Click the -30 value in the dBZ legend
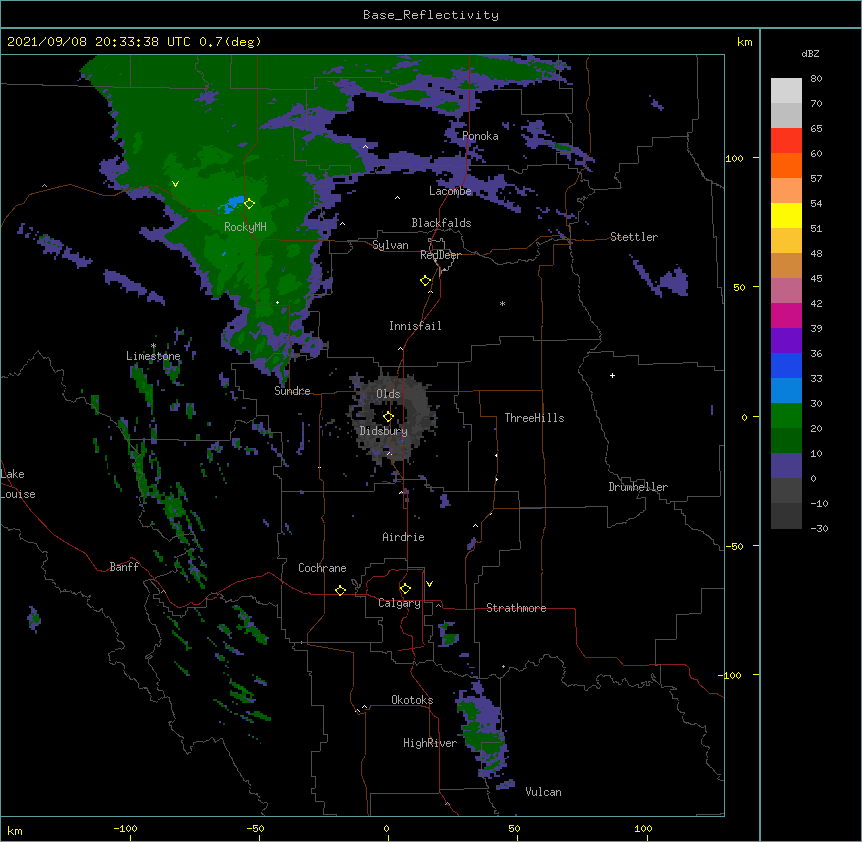 [x=819, y=529]
